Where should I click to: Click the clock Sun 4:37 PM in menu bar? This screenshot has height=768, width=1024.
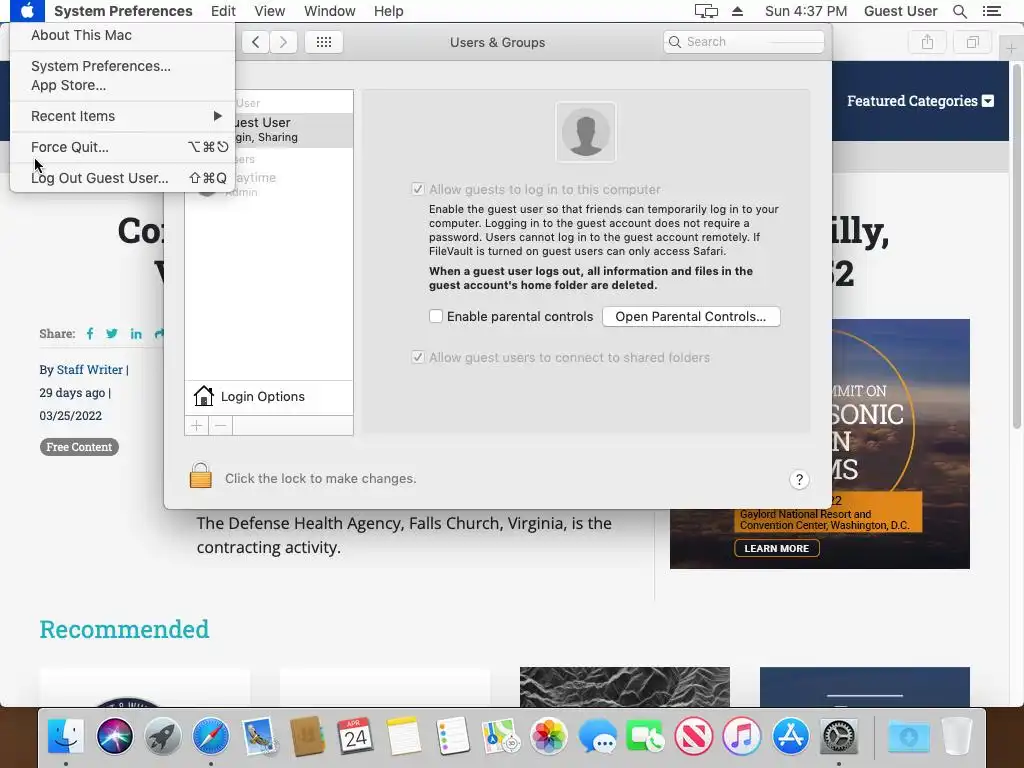coord(806,11)
